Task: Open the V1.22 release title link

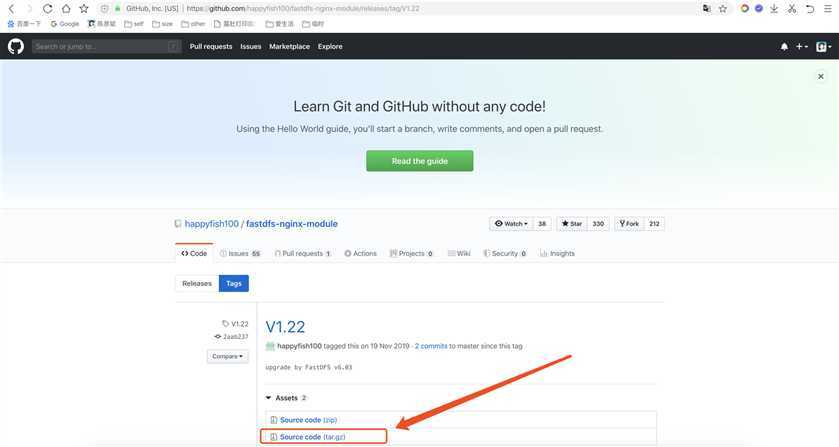Action: tap(285, 327)
